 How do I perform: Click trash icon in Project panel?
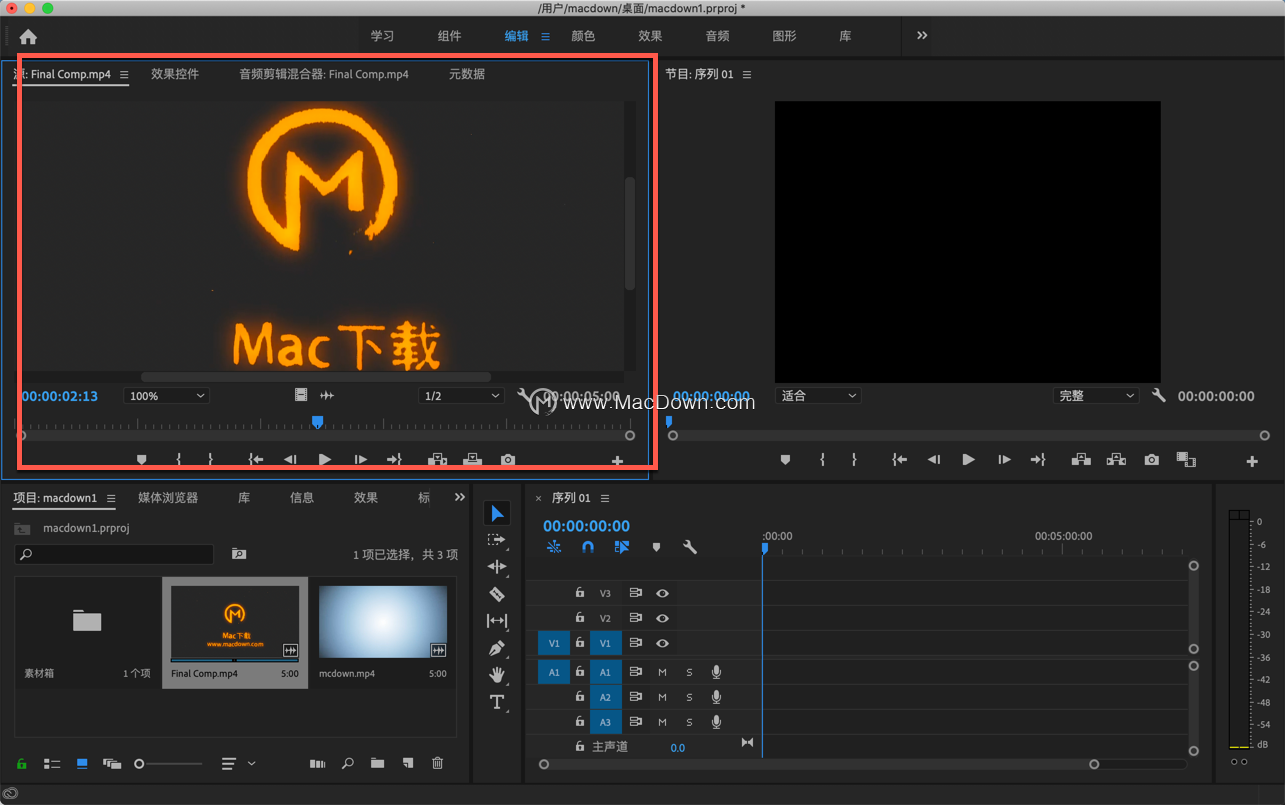click(x=437, y=763)
